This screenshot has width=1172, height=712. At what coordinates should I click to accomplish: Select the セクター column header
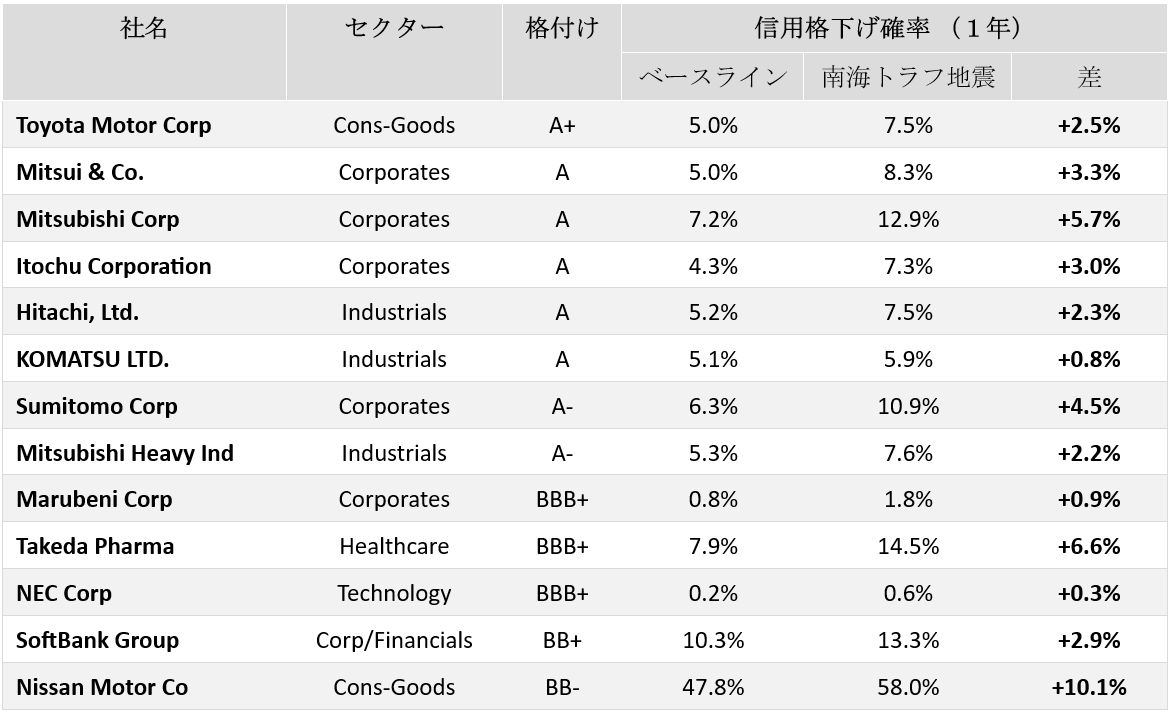[394, 29]
